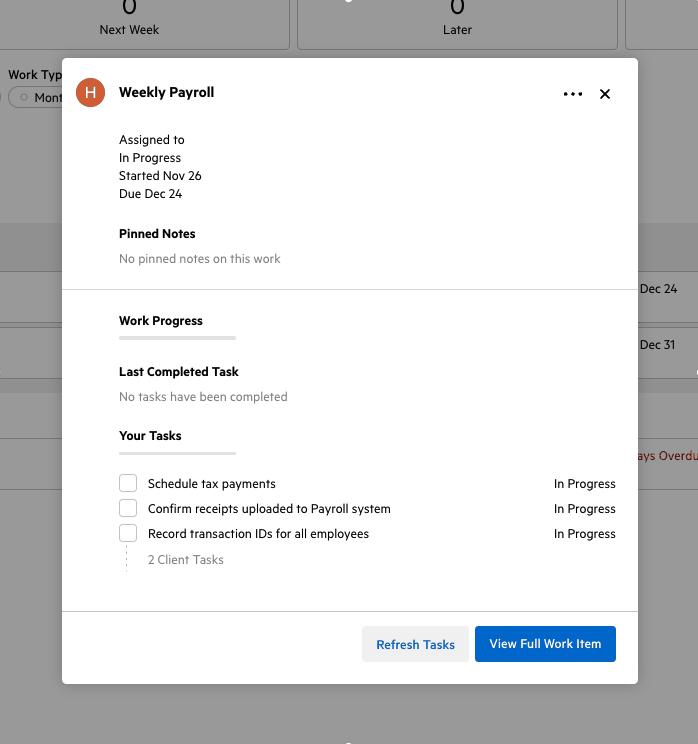The width and height of the screenshot is (698, 744).
Task: Close the Weekly Payroll dialog
Action: 604,94
